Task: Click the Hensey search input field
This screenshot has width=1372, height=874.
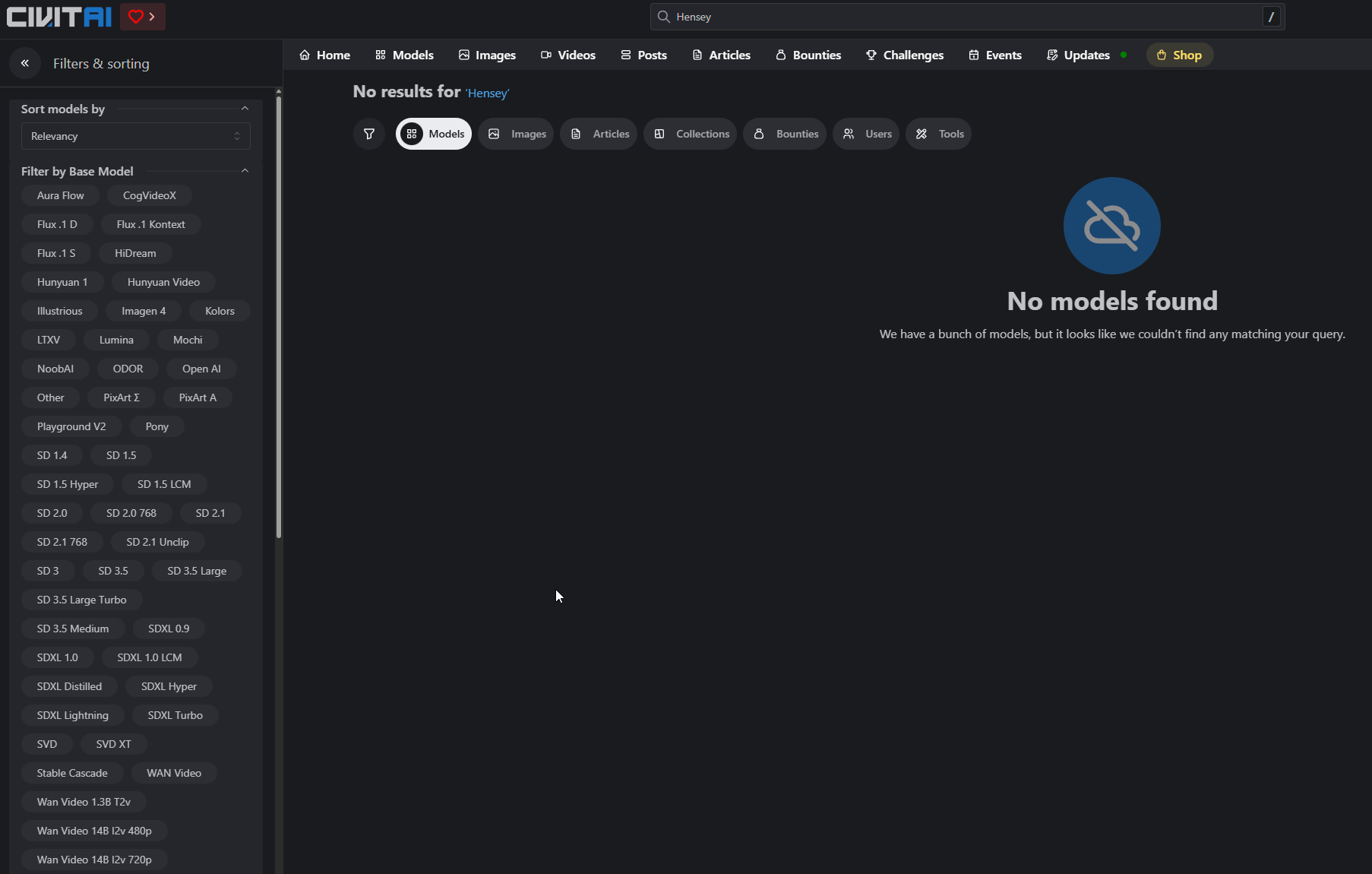Action: click(967, 17)
